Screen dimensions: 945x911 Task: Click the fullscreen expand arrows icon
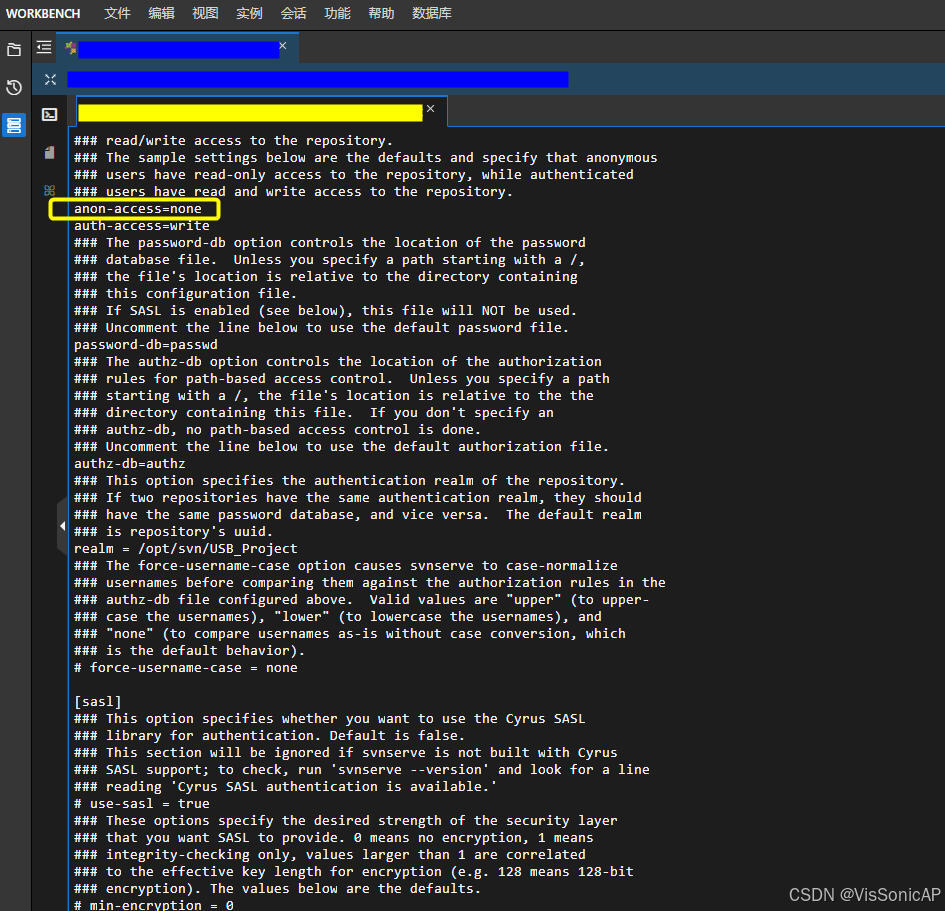50,80
